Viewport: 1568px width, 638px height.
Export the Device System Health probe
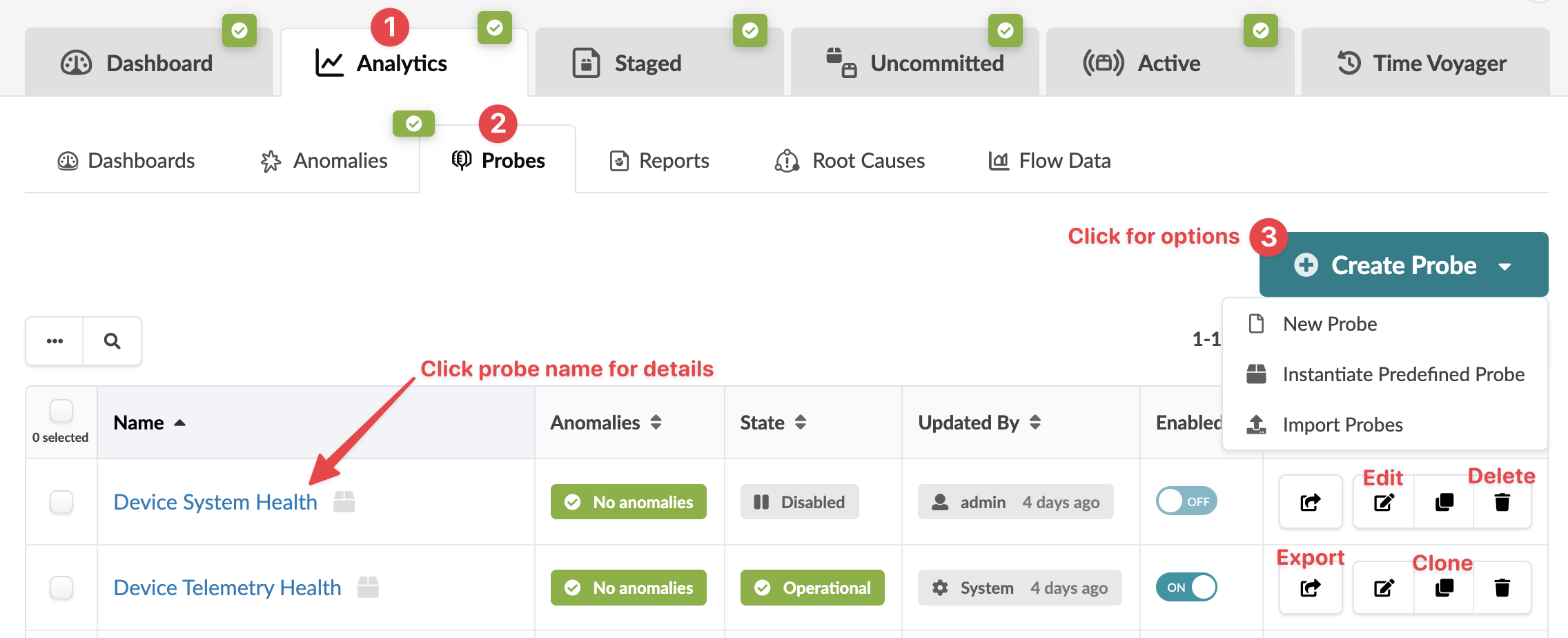(x=1310, y=502)
